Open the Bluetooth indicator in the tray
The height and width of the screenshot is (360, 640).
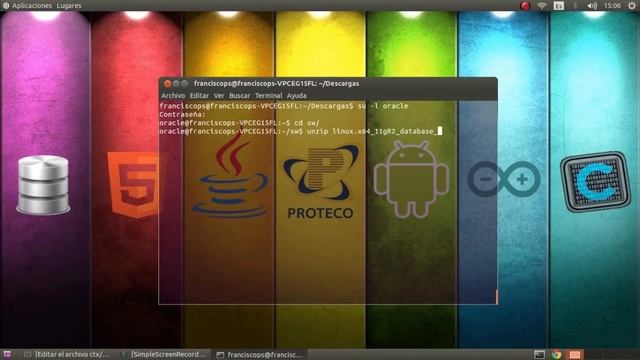(x=575, y=6)
